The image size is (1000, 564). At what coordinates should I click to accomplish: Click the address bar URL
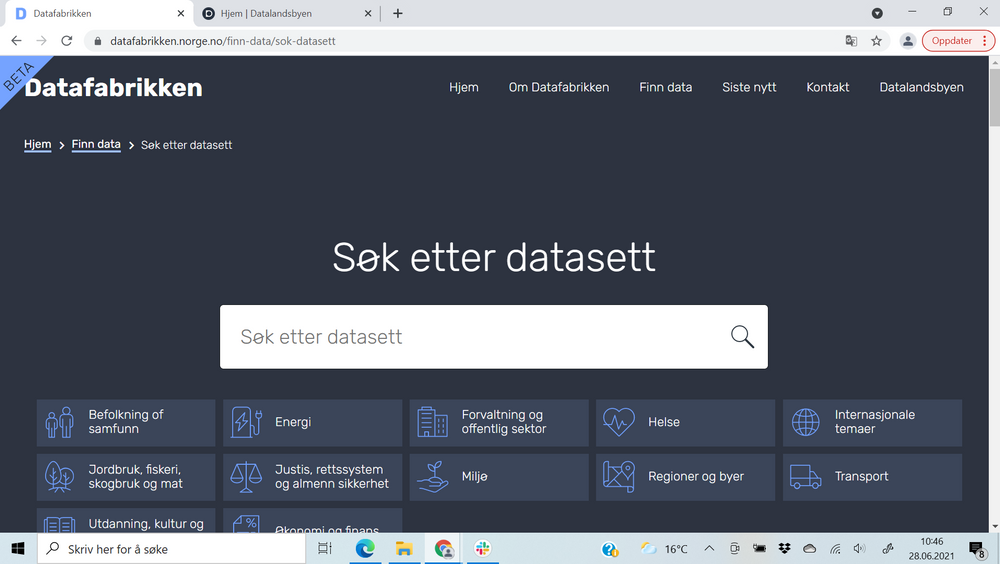[x=223, y=41]
